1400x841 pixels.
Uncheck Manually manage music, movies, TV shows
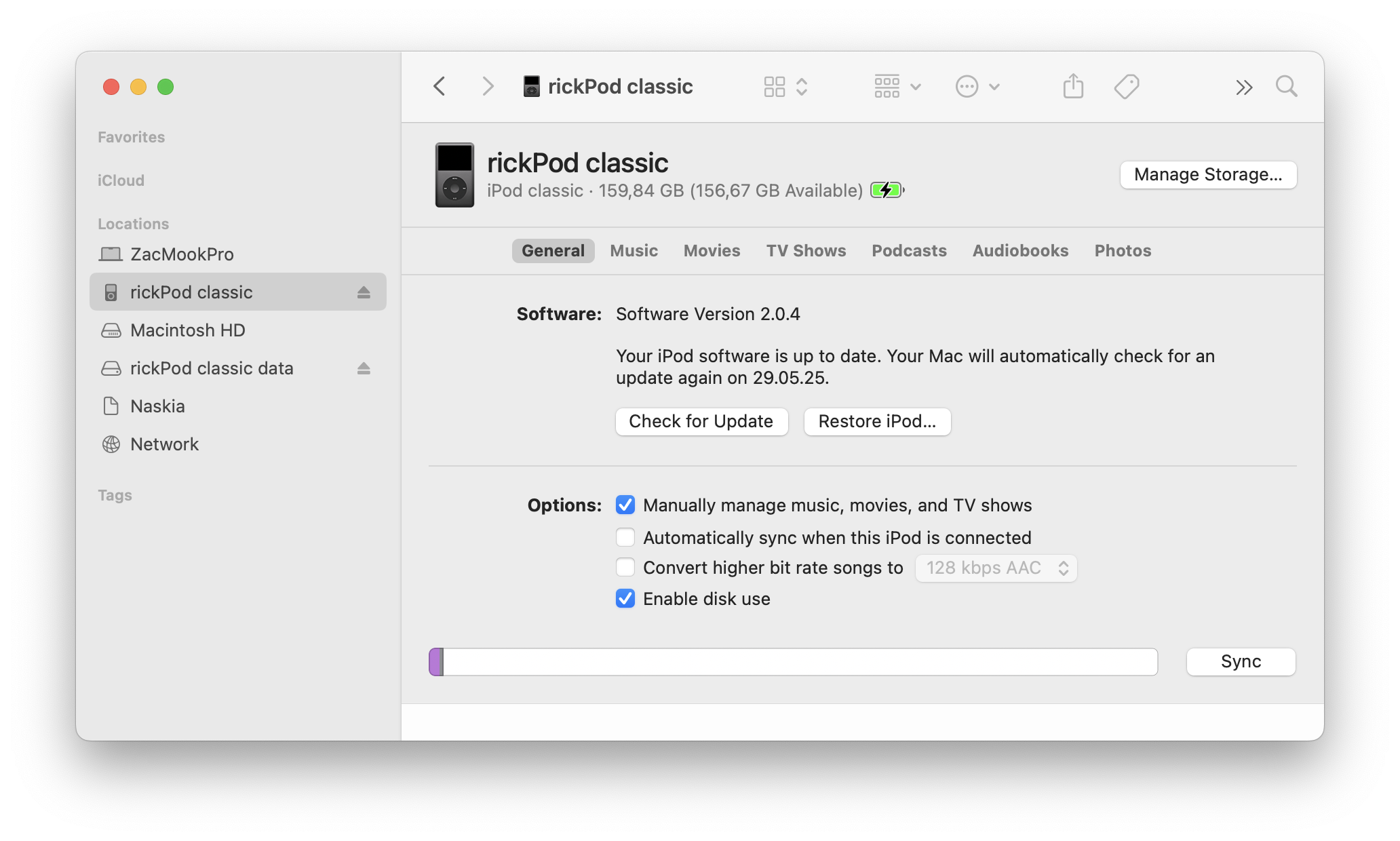click(625, 505)
